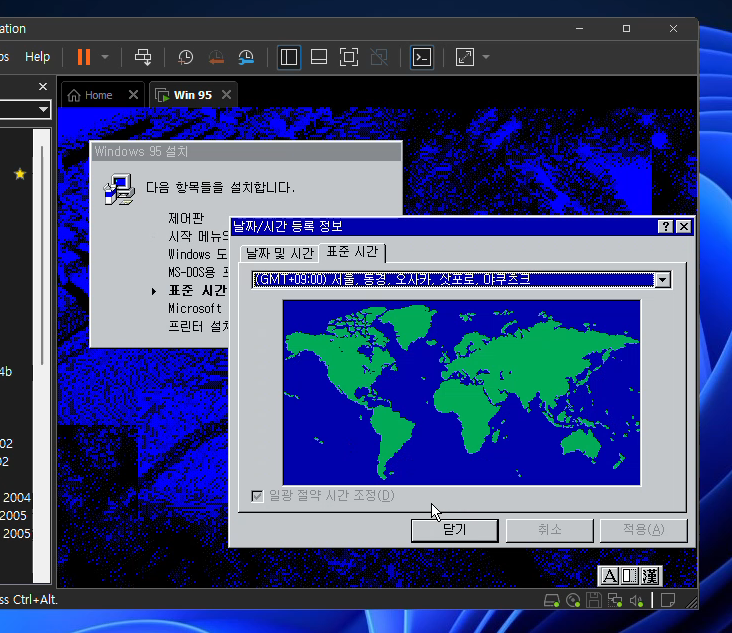The image size is (732, 633).
Task: Click the network adapter status icon
Action: point(615,600)
